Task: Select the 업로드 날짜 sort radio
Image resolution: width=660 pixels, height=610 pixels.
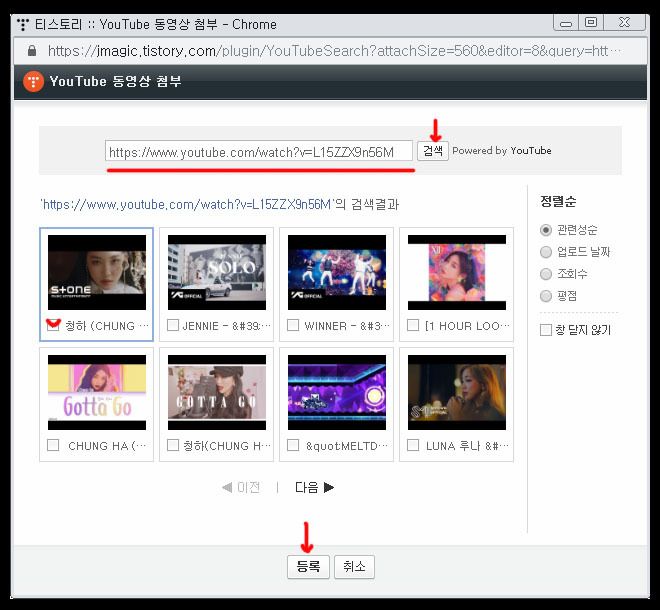Action: pos(546,252)
